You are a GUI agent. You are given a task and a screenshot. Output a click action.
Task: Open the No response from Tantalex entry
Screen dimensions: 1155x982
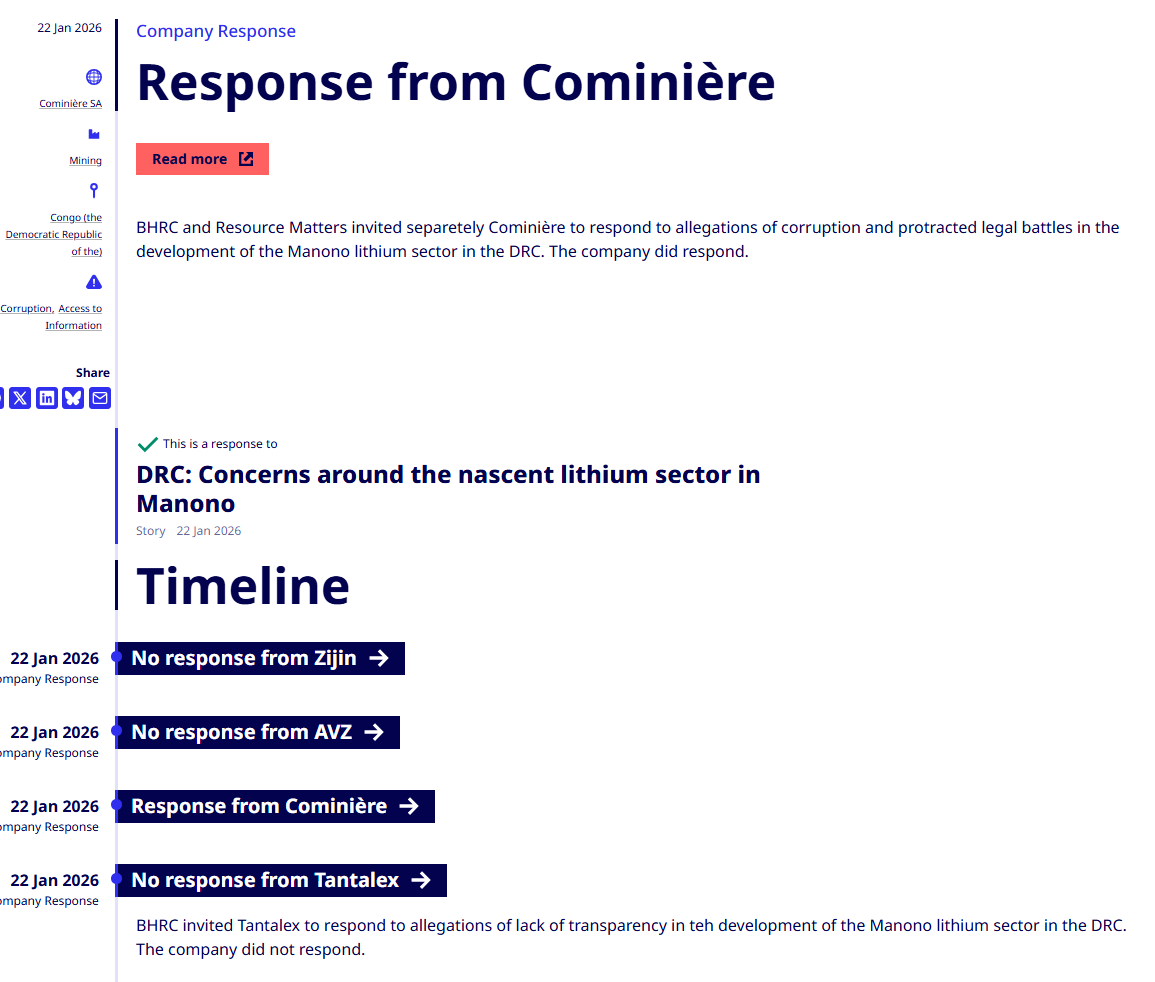(x=281, y=880)
